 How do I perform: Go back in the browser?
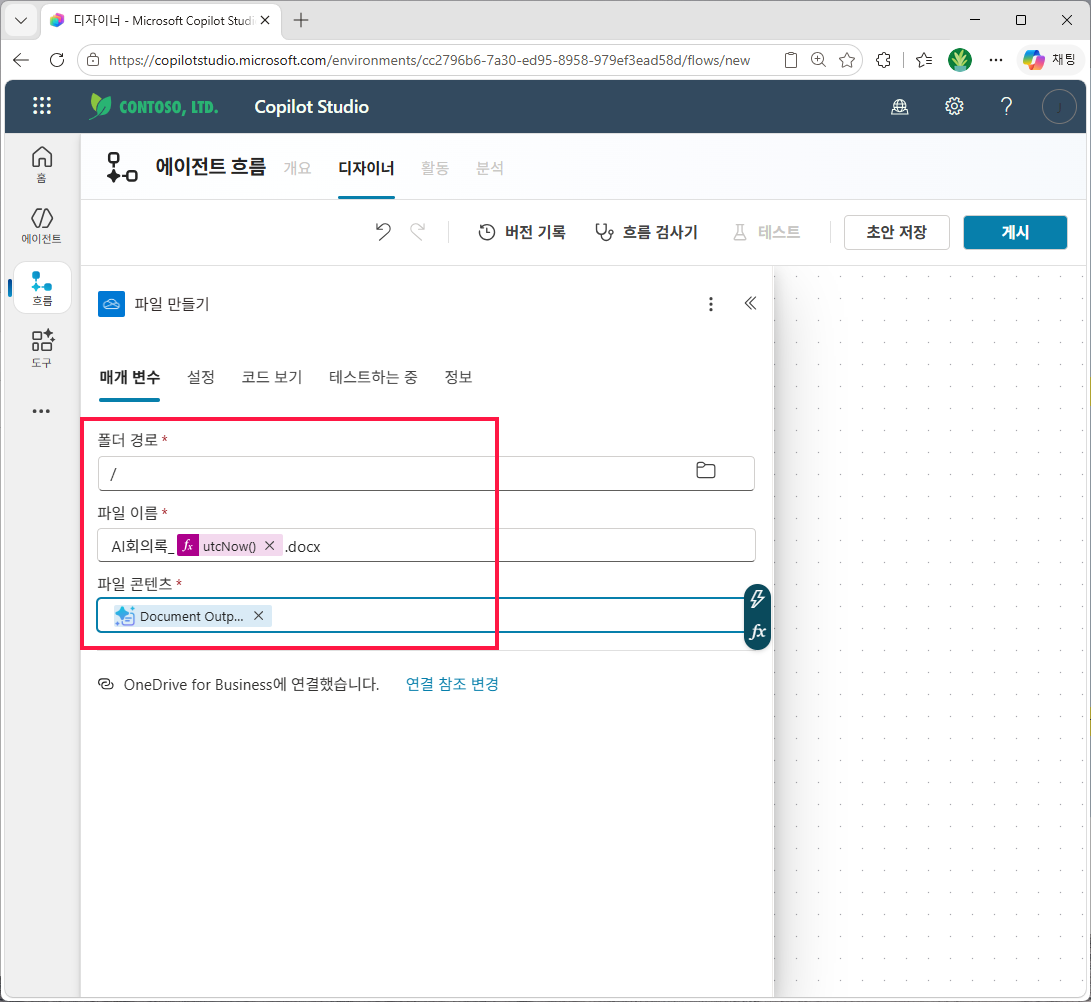[22, 60]
